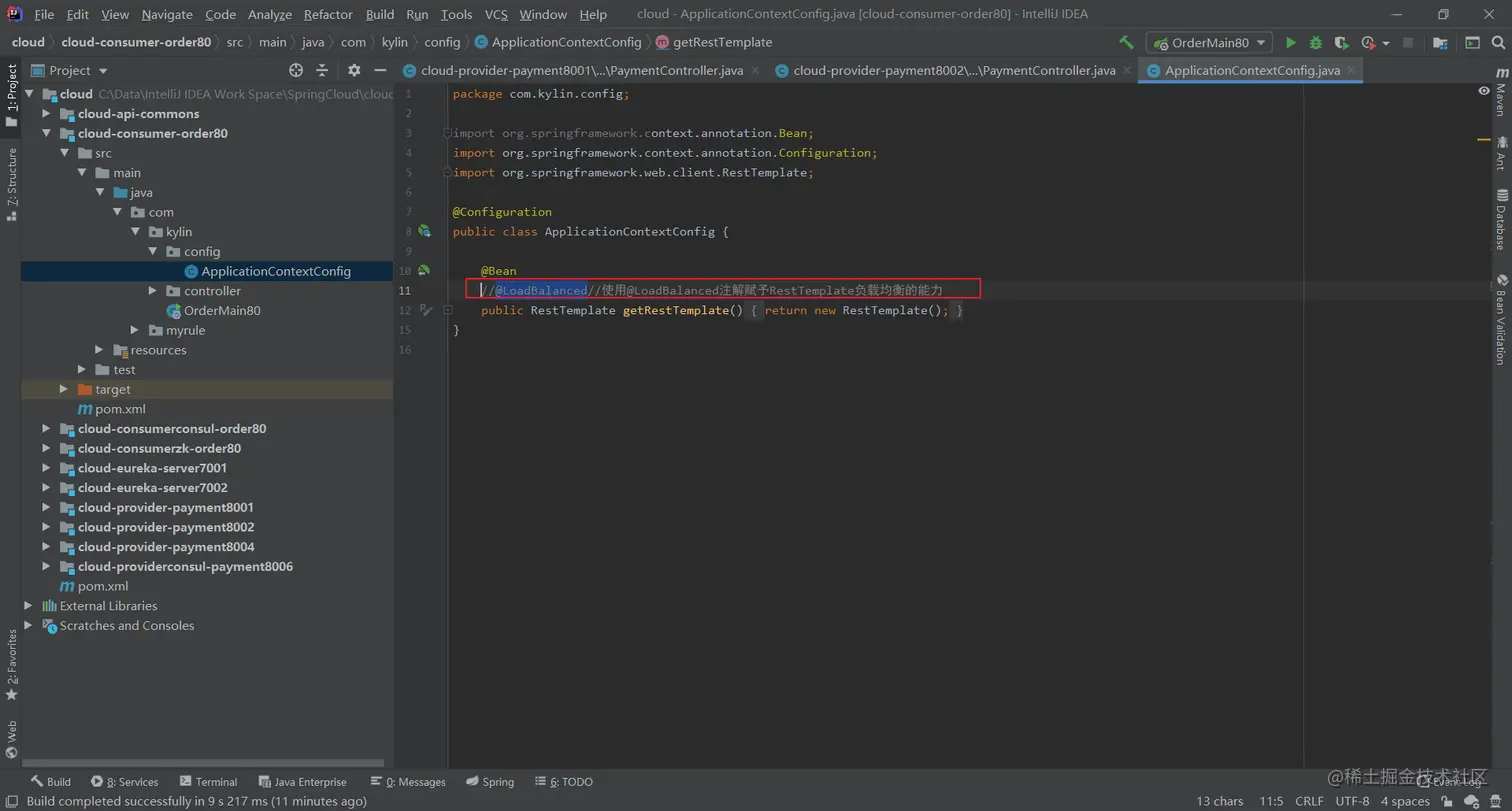Viewport: 1512px width, 811px height.
Task: Expand myrule package node
Action: (134, 330)
